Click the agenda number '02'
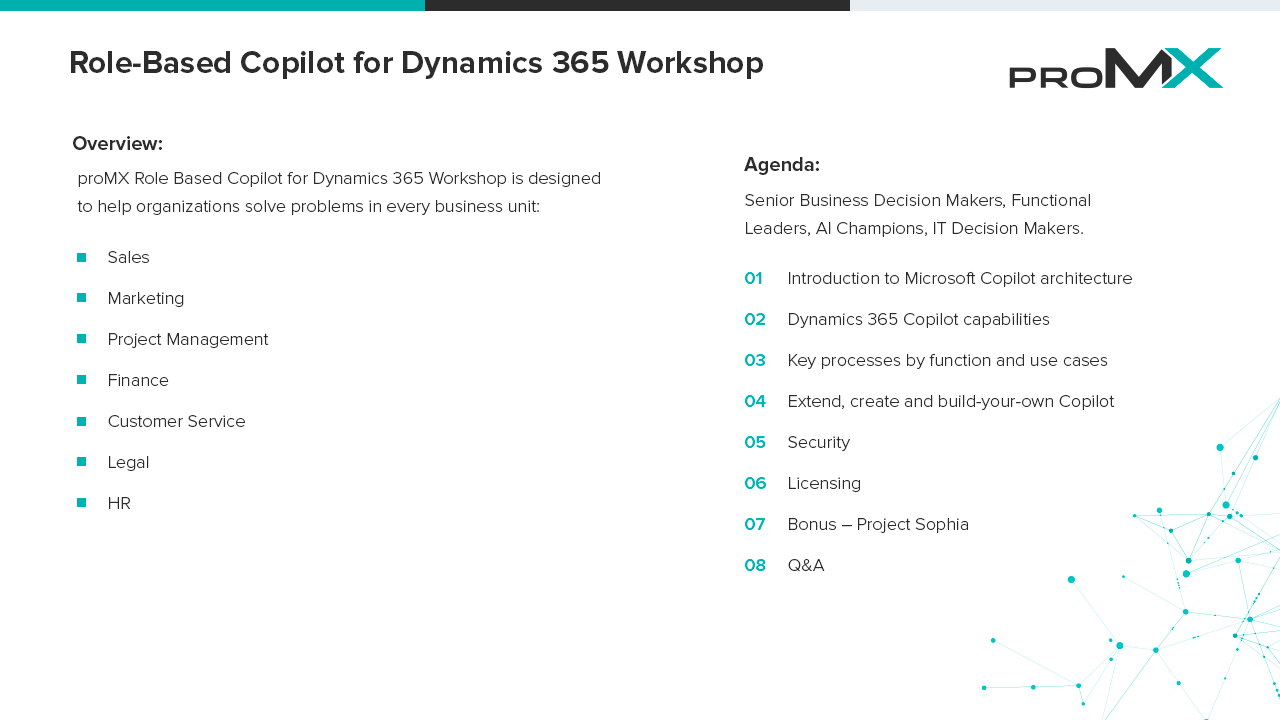The image size is (1280, 720). coord(755,319)
